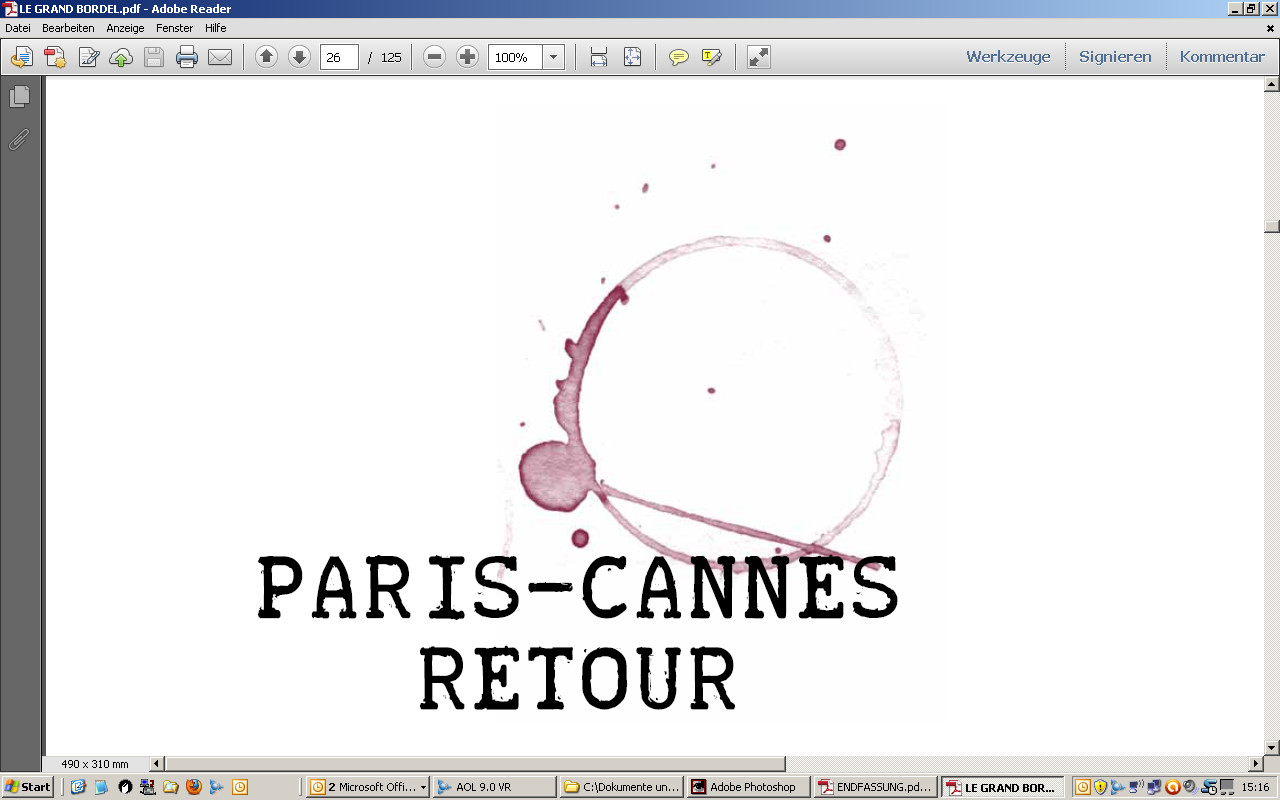This screenshot has height=800, width=1280.
Task: Open the Werkzeuge pane
Action: point(1008,57)
